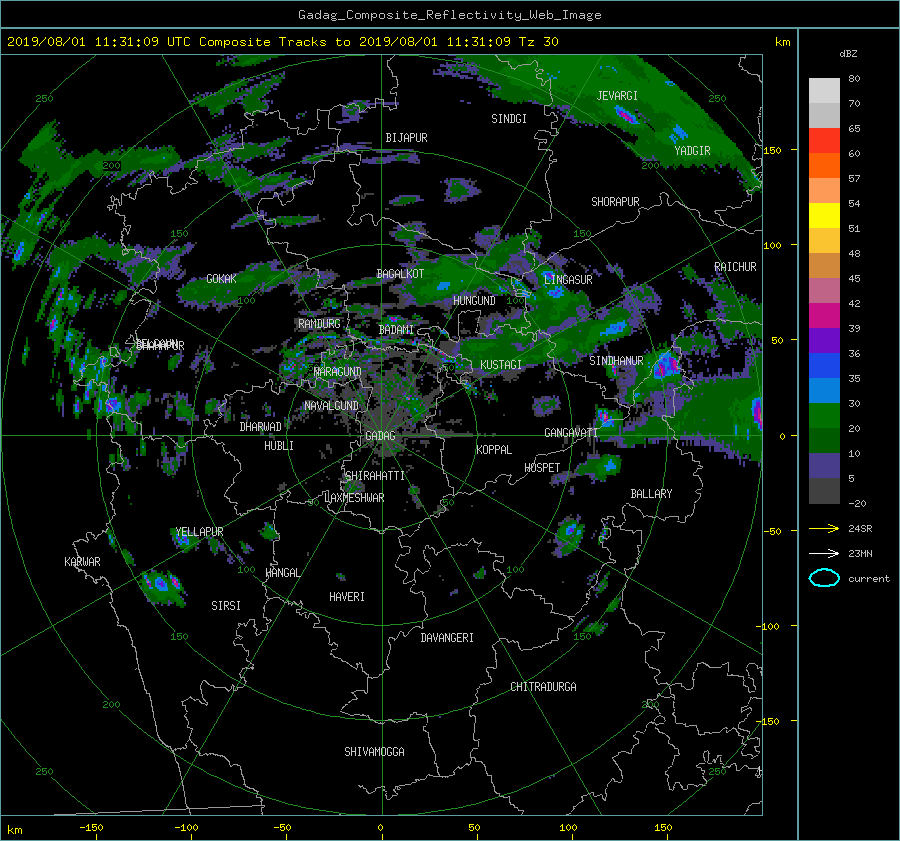
Task: Click the GANGAVATI city label
Action: click(x=571, y=433)
